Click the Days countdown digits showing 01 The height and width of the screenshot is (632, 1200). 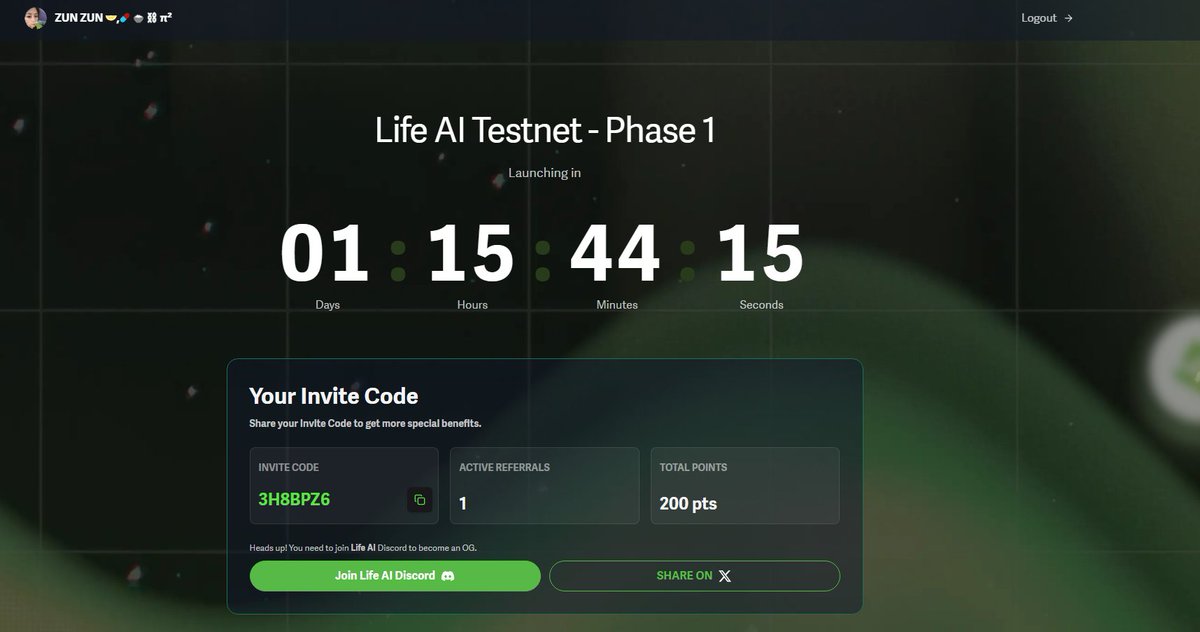(x=326, y=251)
